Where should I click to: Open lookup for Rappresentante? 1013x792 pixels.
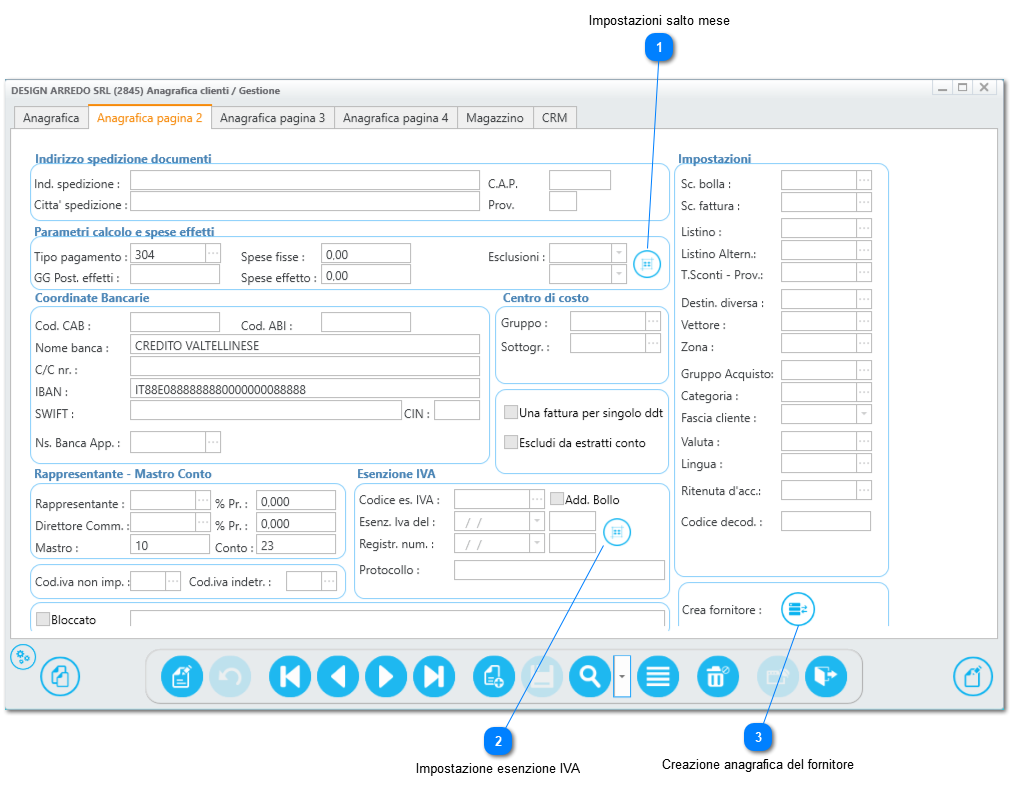click(203, 501)
